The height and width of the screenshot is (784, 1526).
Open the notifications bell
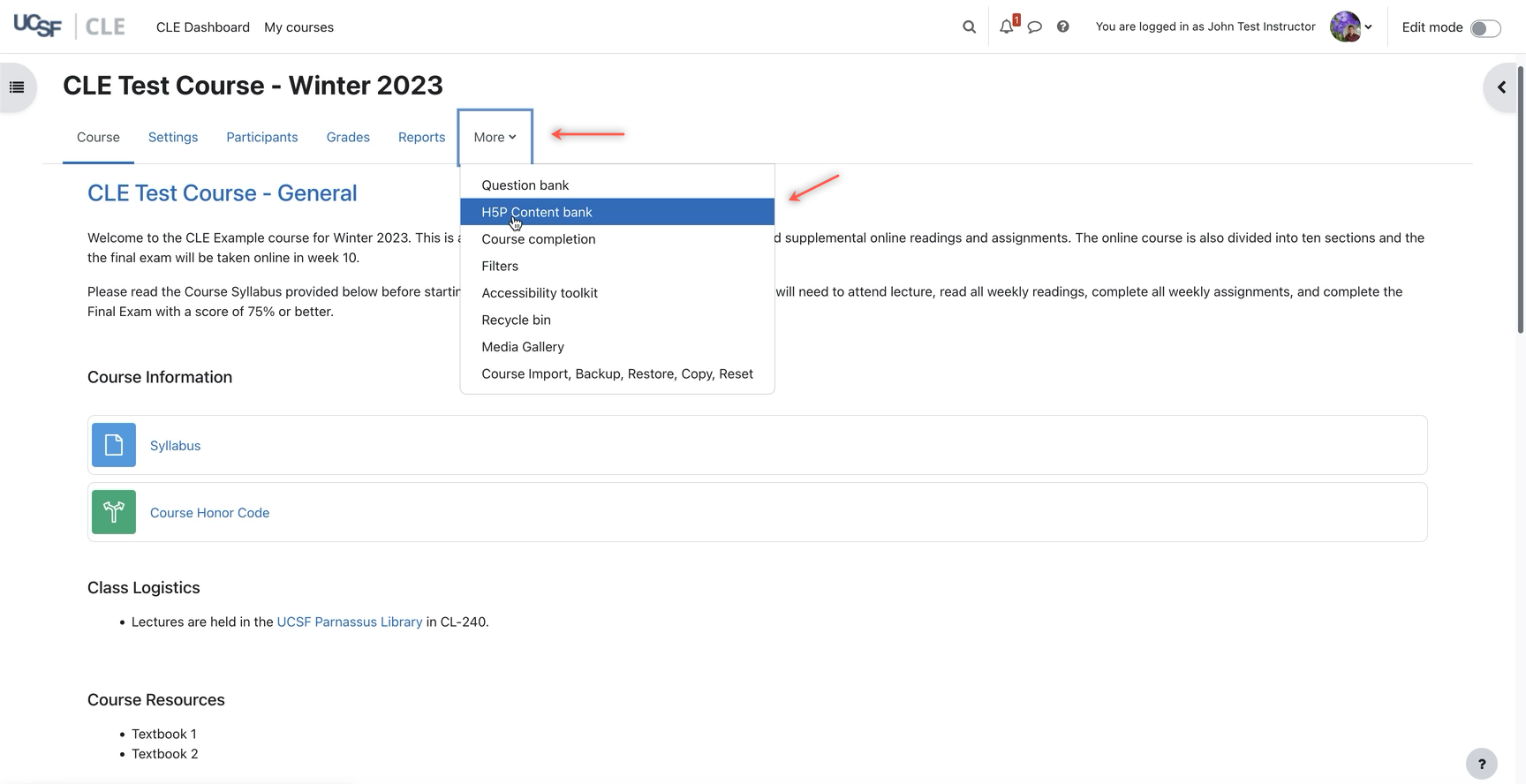(x=1007, y=26)
